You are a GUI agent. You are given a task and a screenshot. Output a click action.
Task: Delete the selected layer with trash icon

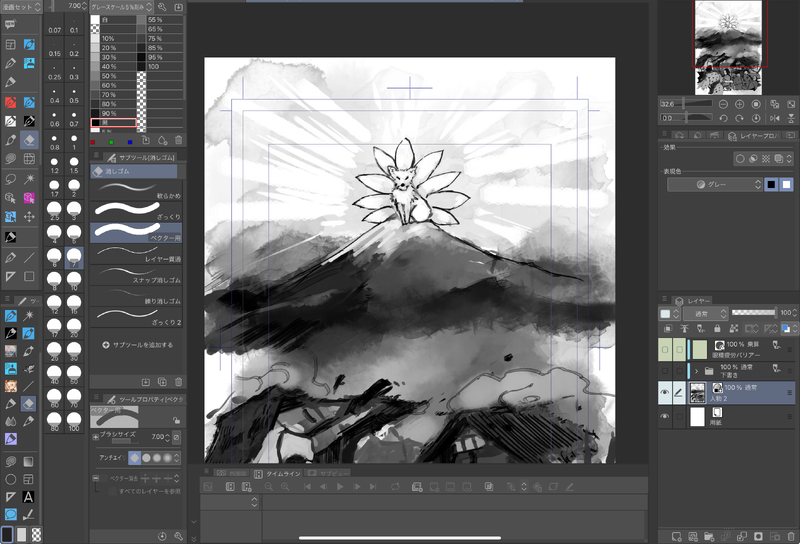(791, 536)
